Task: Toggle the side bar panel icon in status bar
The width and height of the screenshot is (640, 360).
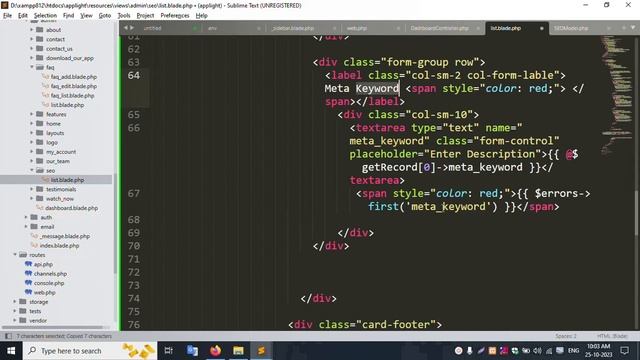Action: click(8, 336)
